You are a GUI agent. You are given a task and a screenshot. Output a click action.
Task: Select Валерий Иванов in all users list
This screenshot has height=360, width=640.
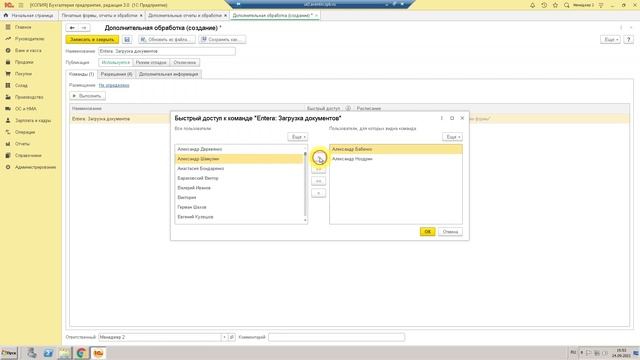coord(239,188)
